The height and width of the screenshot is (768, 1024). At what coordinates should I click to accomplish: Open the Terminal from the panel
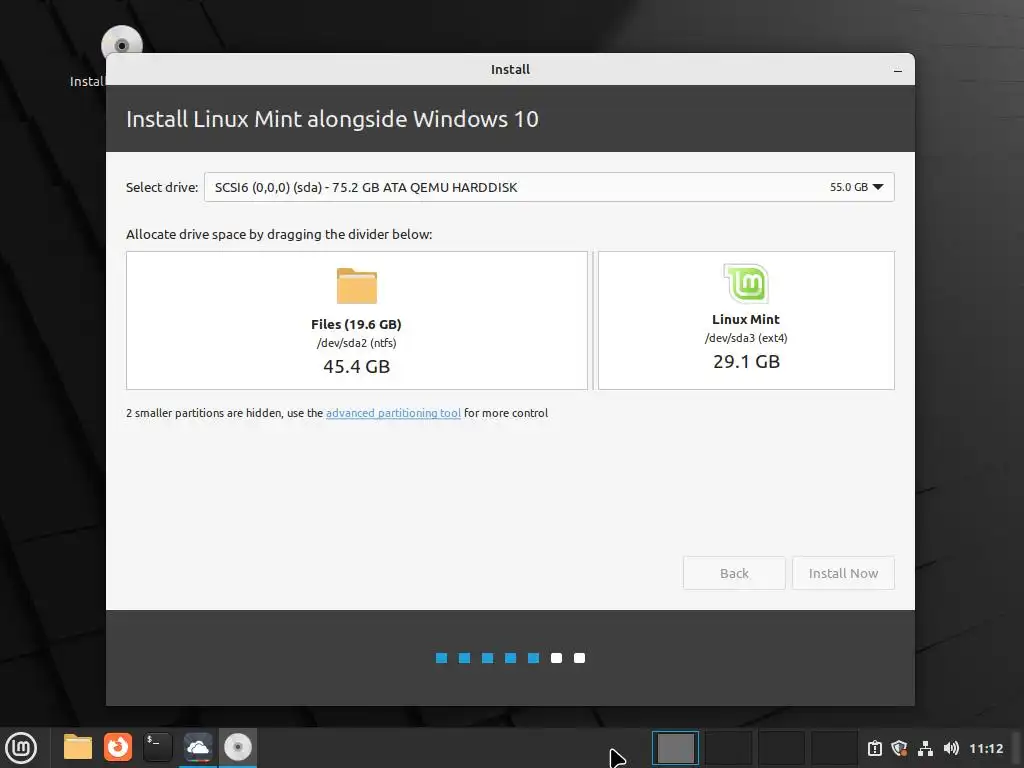click(157, 746)
